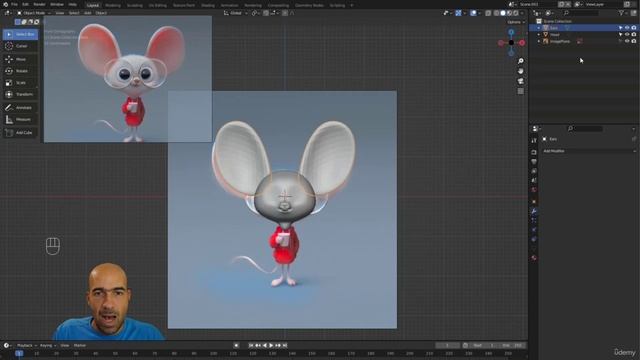Toggle proportional editing in header
This screenshot has width=640, height=360.
[x=285, y=13]
